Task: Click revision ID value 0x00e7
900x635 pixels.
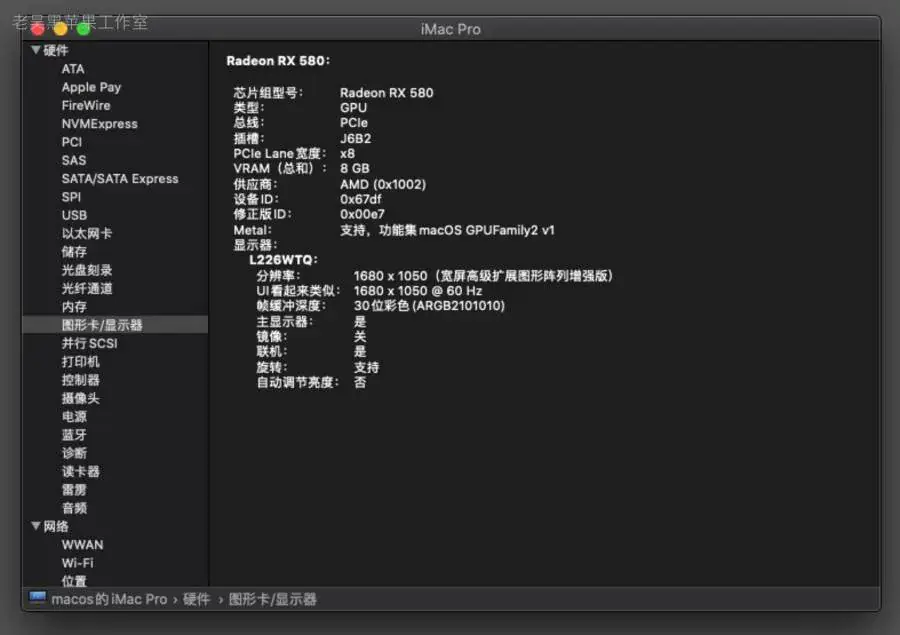Action: (x=362, y=214)
